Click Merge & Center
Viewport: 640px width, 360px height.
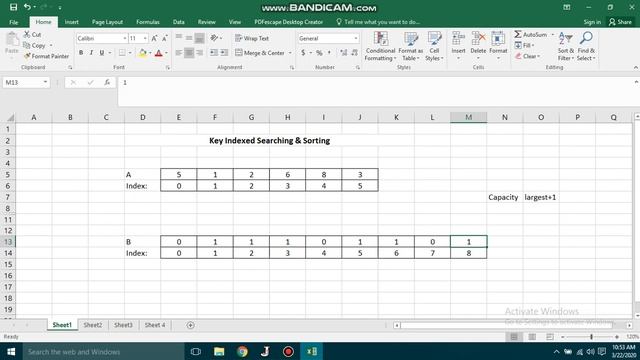pos(260,53)
